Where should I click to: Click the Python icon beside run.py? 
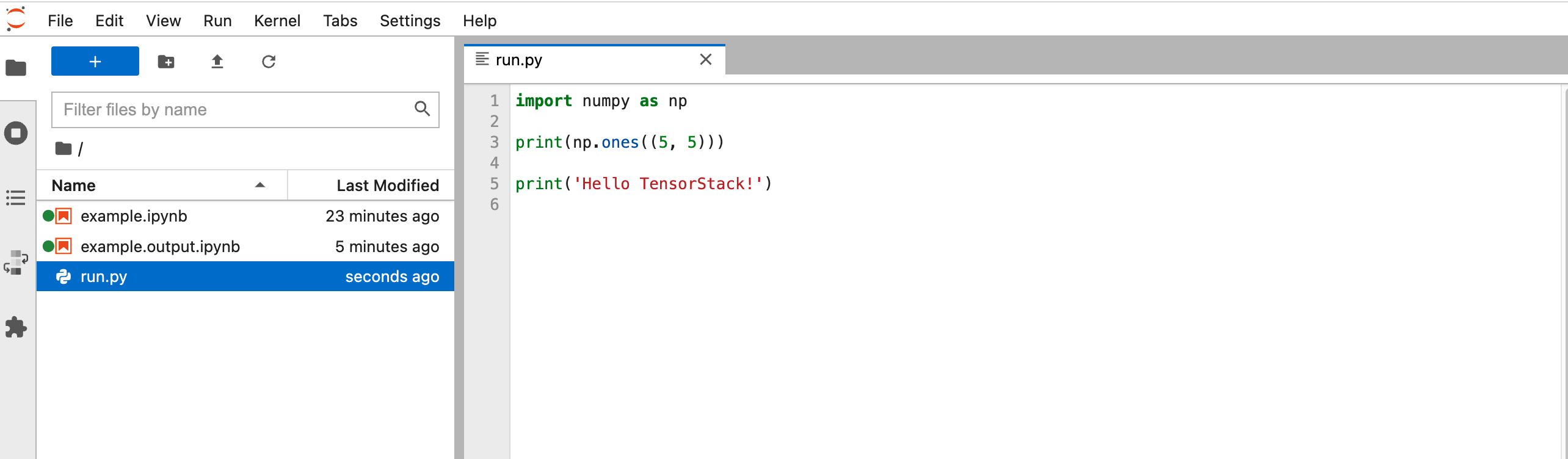click(x=64, y=276)
